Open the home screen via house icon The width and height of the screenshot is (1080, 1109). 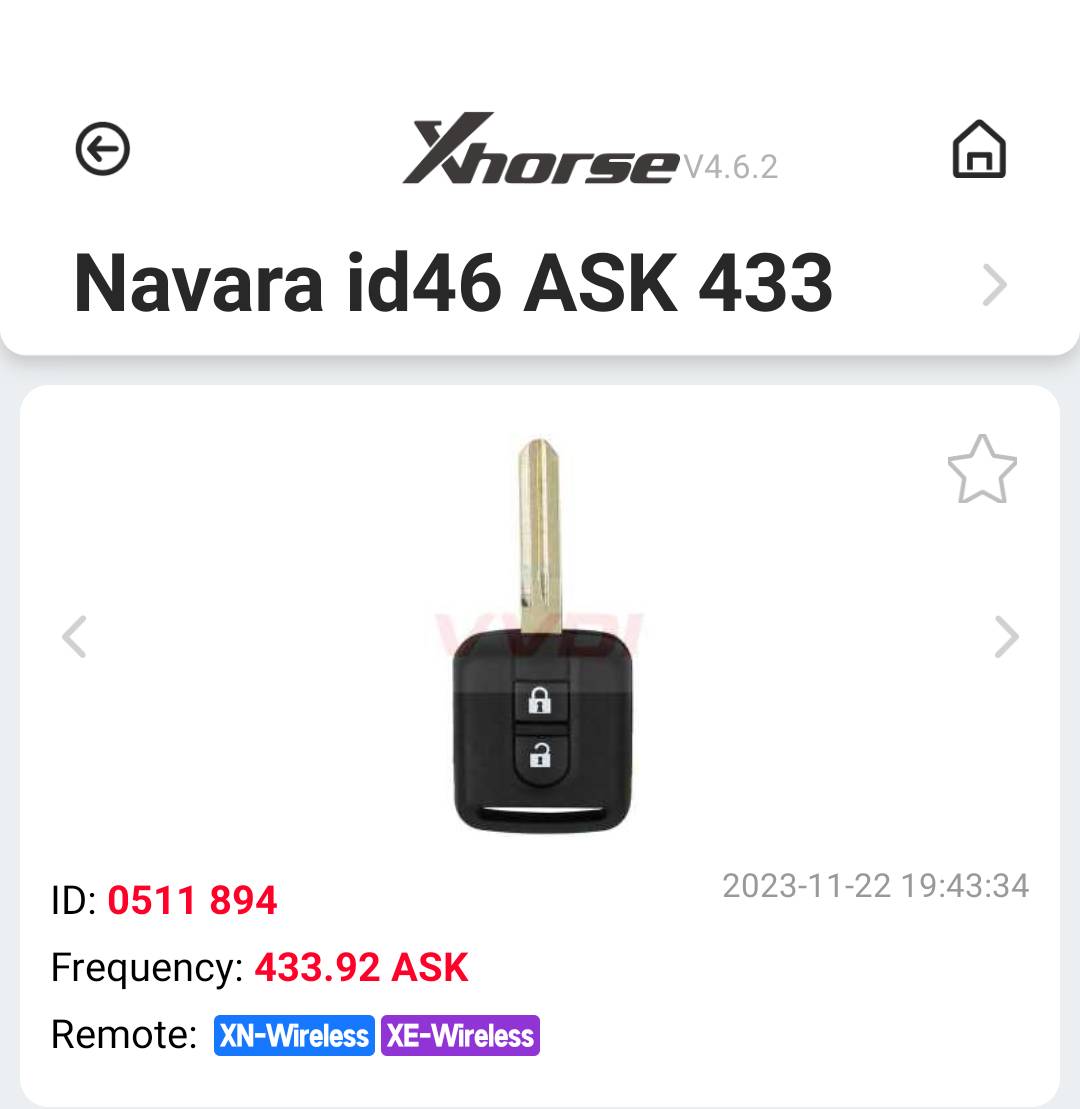click(979, 149)
